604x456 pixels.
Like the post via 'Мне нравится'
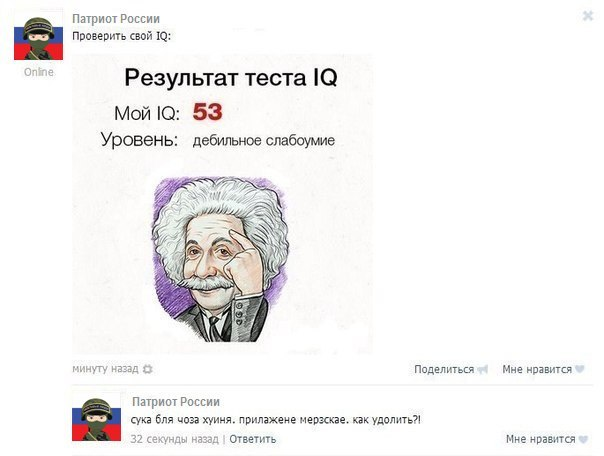click(537, 369)
